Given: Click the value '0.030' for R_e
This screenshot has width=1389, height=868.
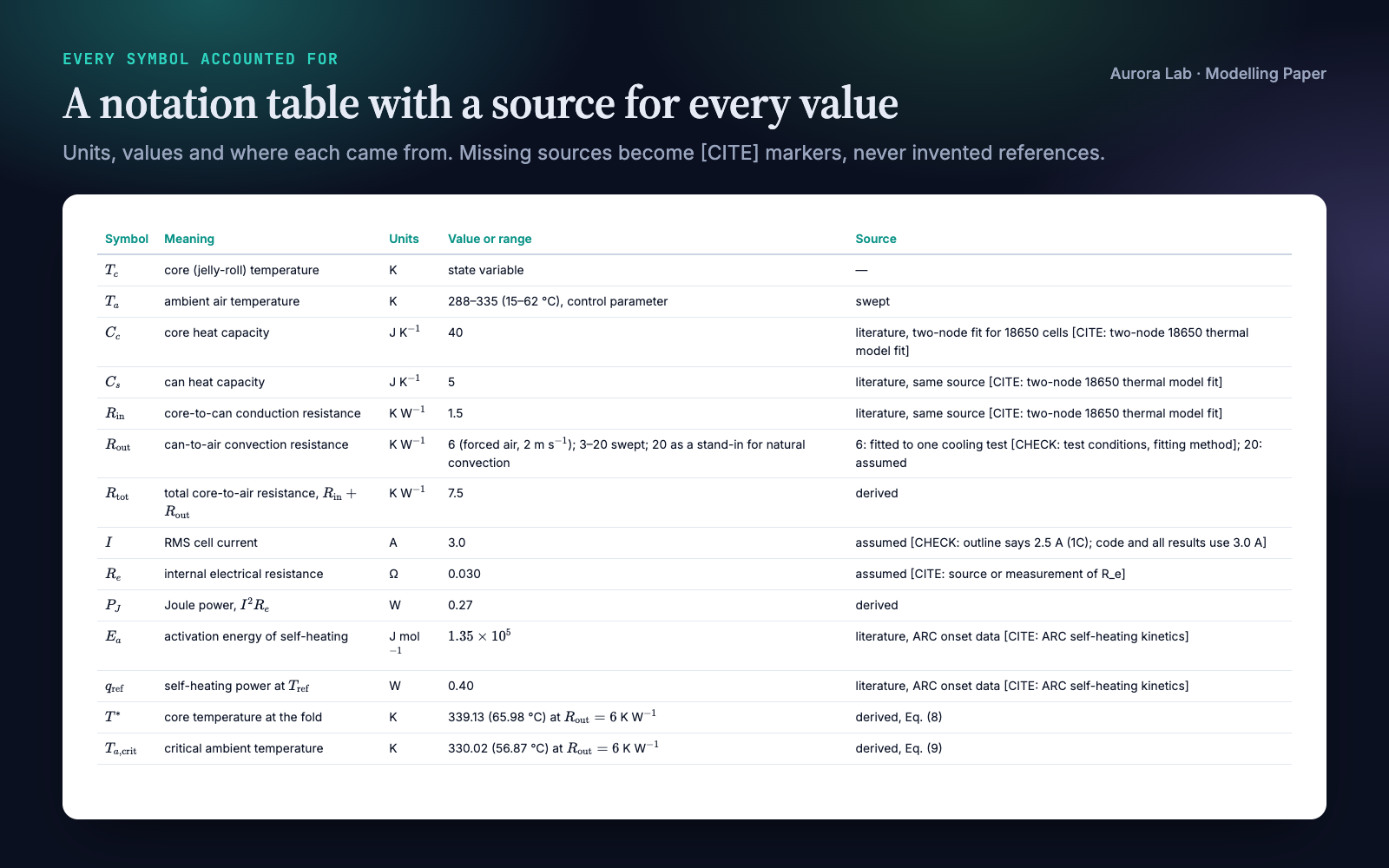Looking at the screenshot, I should tap(464, 574).
